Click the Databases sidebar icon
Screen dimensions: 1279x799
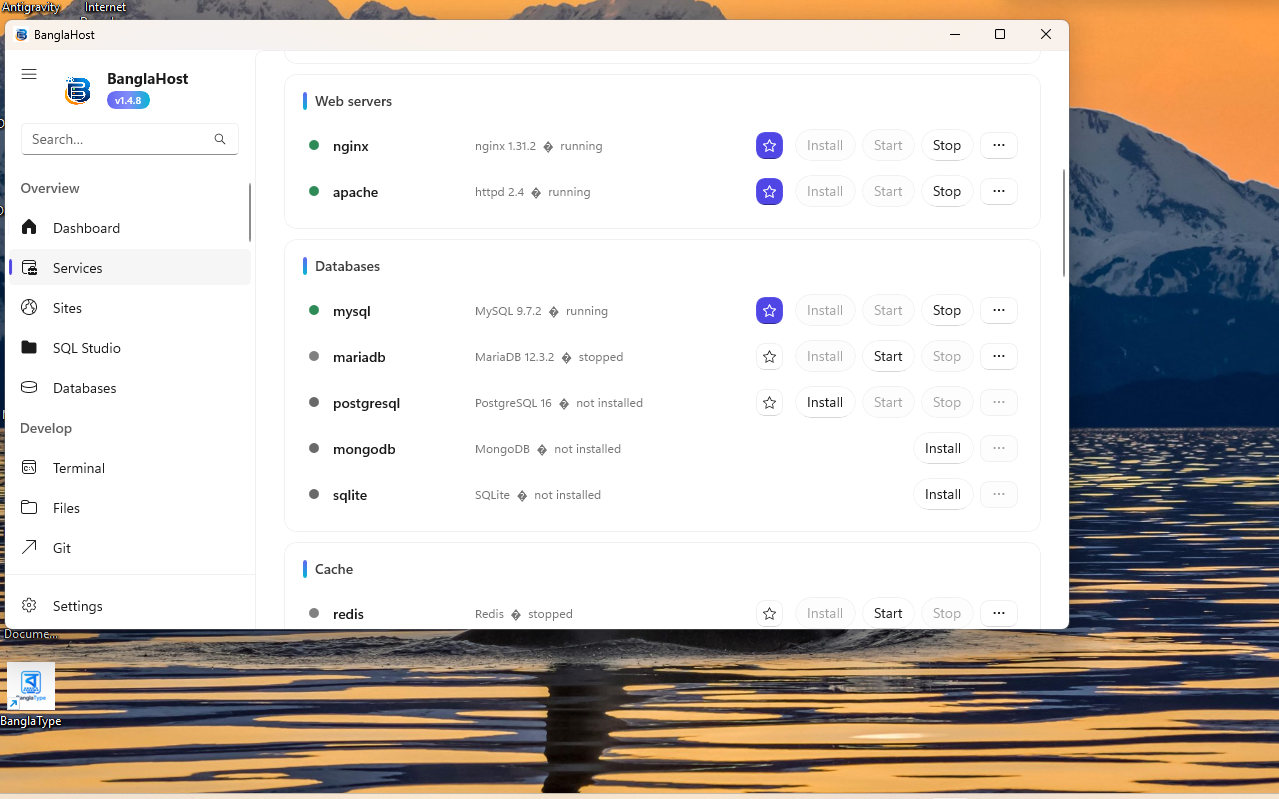click(x=29, y=388)
